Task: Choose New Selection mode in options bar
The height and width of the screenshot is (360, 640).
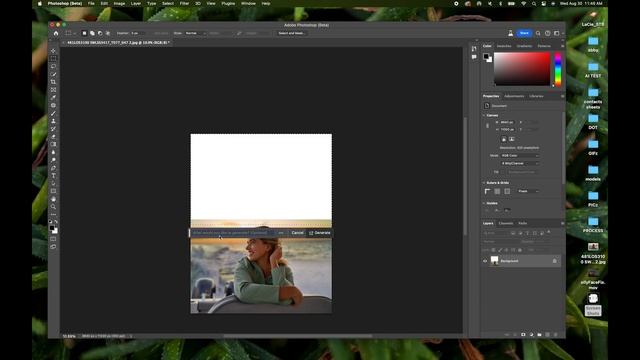Action: point(84,33)
